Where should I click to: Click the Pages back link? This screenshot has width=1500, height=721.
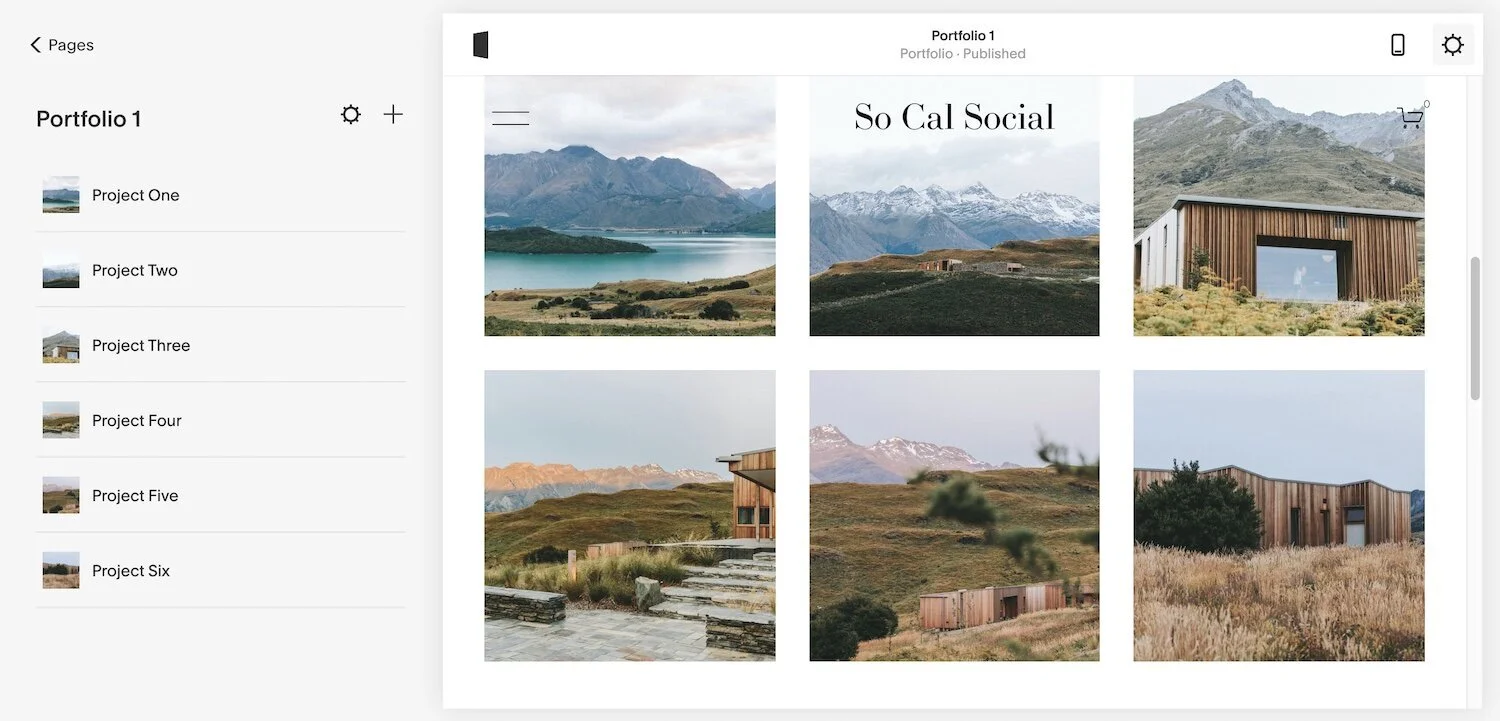[71, 45]
